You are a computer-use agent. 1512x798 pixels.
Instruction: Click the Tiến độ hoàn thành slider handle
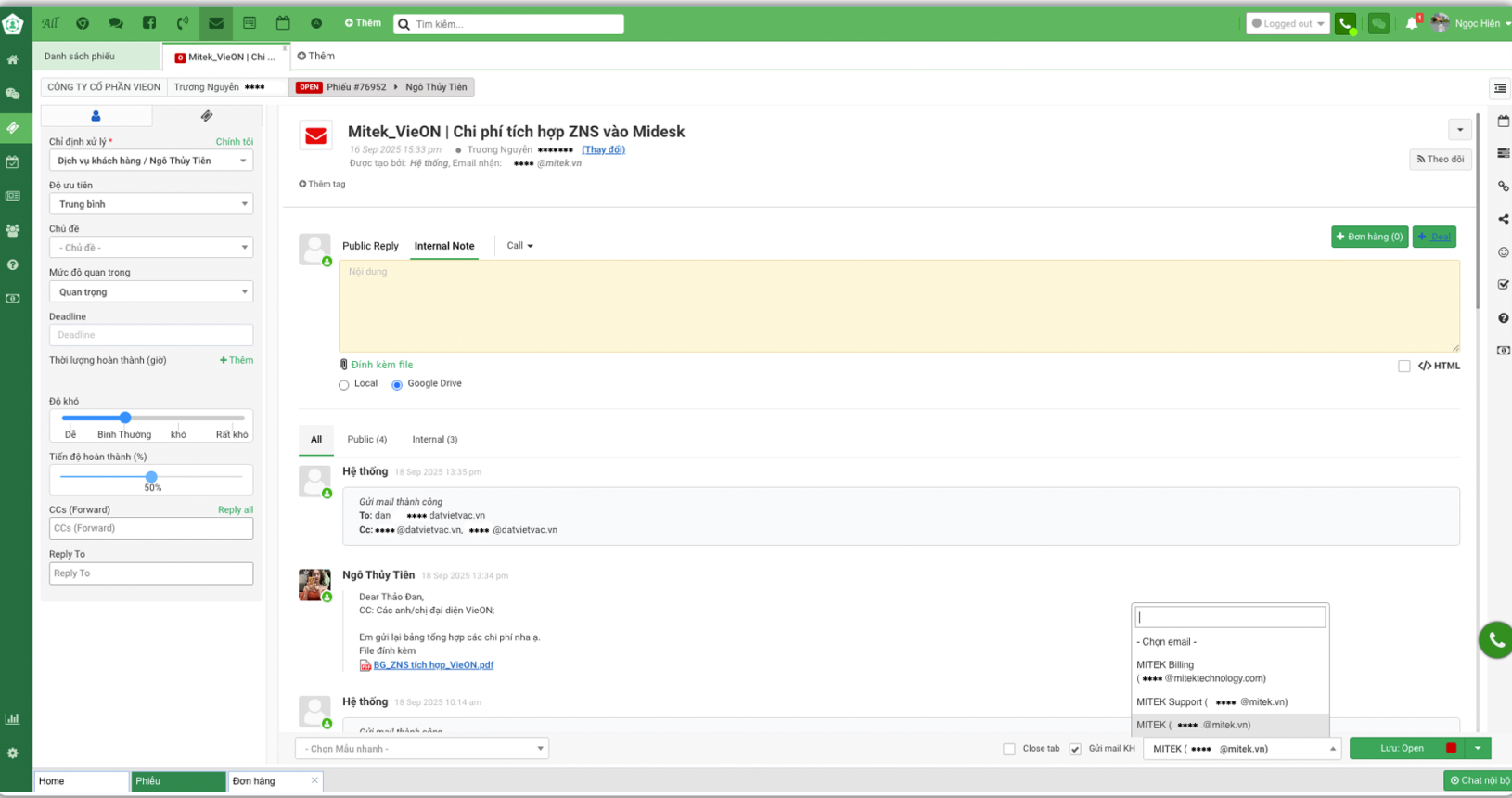click(x=151, y=477)
